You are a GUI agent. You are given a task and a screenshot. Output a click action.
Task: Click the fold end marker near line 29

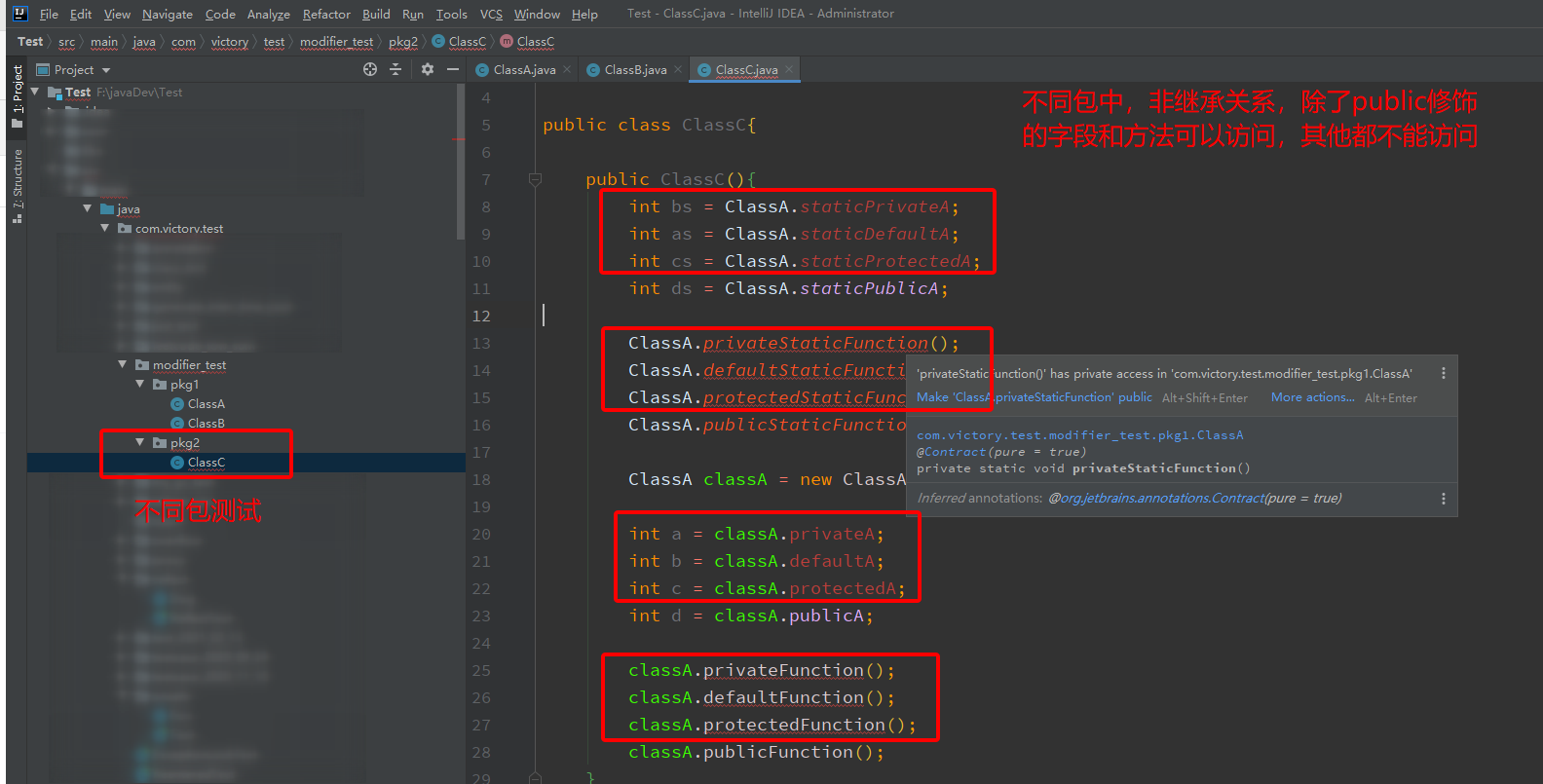535,777
